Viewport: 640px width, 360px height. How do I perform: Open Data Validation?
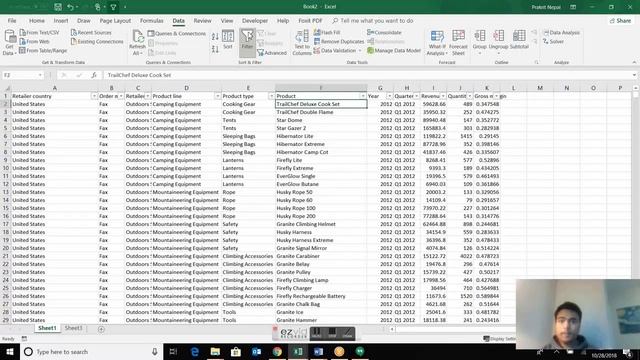[338, 50]
